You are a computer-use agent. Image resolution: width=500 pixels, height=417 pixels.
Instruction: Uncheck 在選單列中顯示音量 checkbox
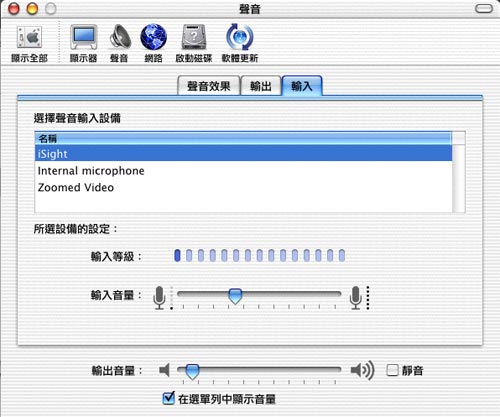pos(169,398)
